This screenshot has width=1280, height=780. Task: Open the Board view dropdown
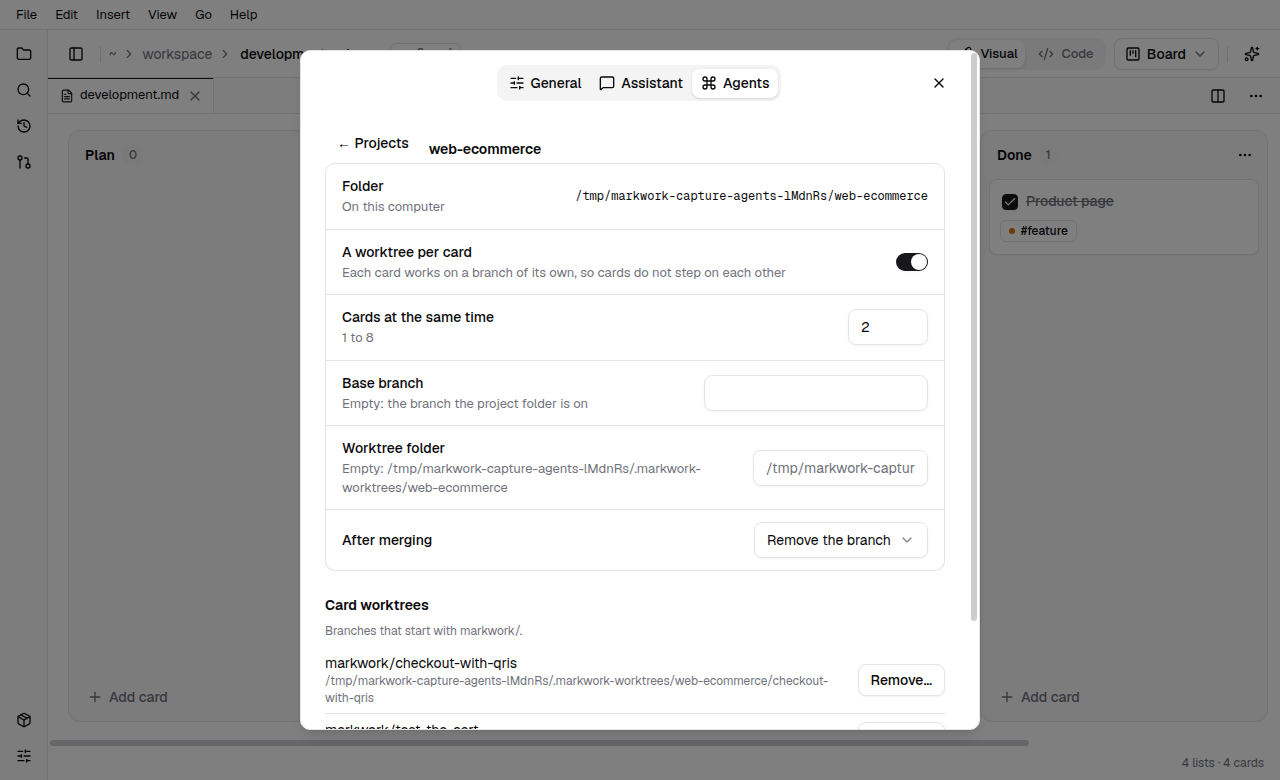point(1166,54)
